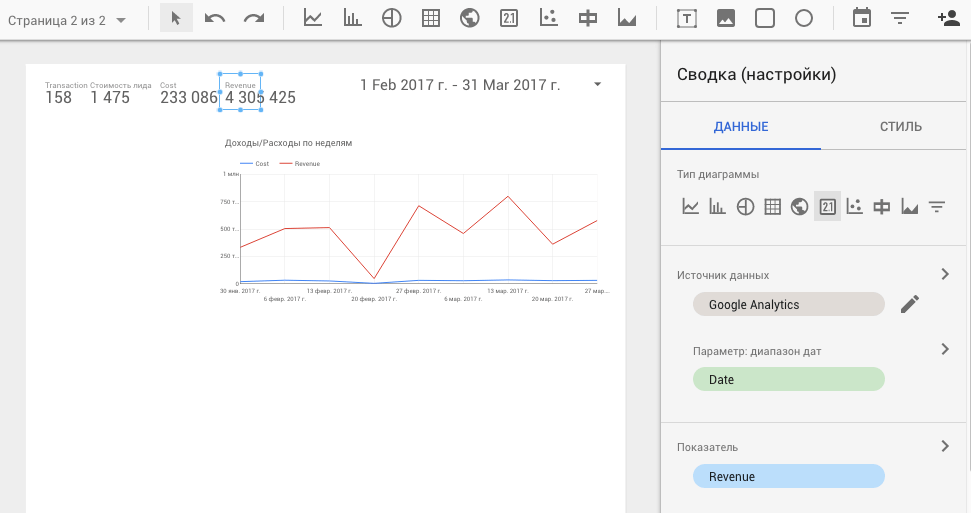Choose area chart type in settings panel
Viewport: 971px width, 513px height.
tap(909, 207)
